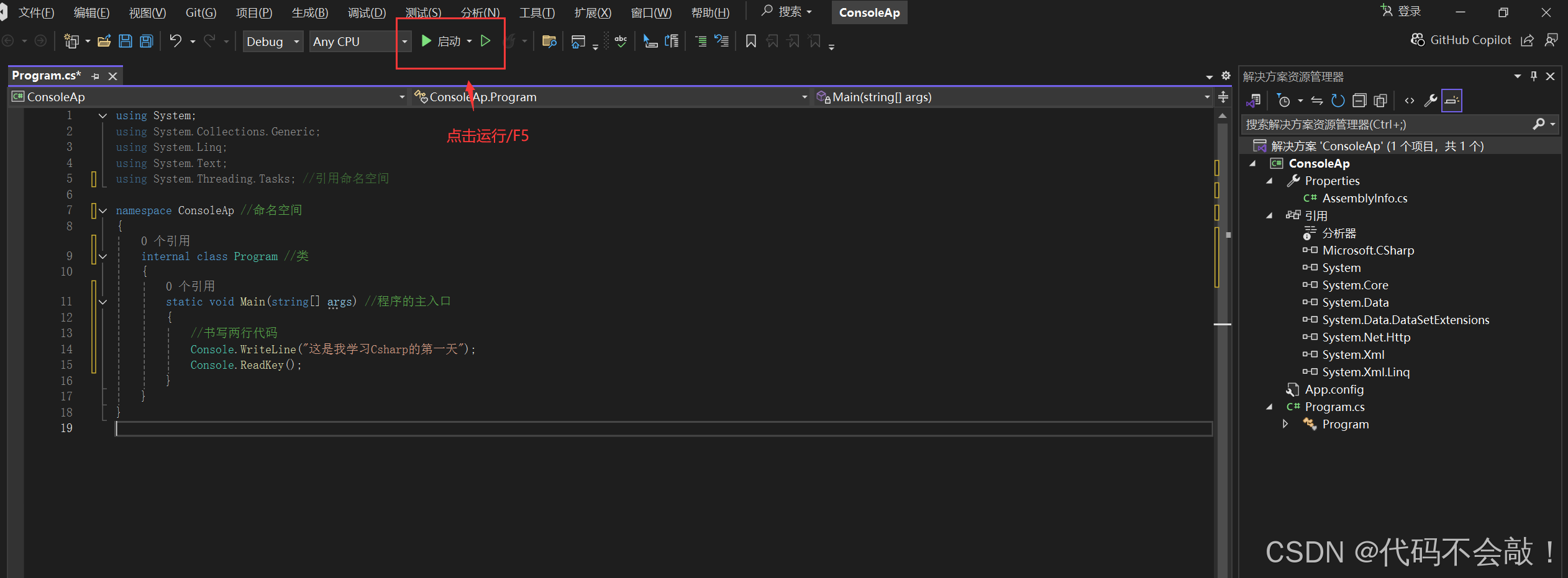The image size is (1568, 578).
Task: Click the new item icon in main toolbar
Action: [x=71, y=42]
